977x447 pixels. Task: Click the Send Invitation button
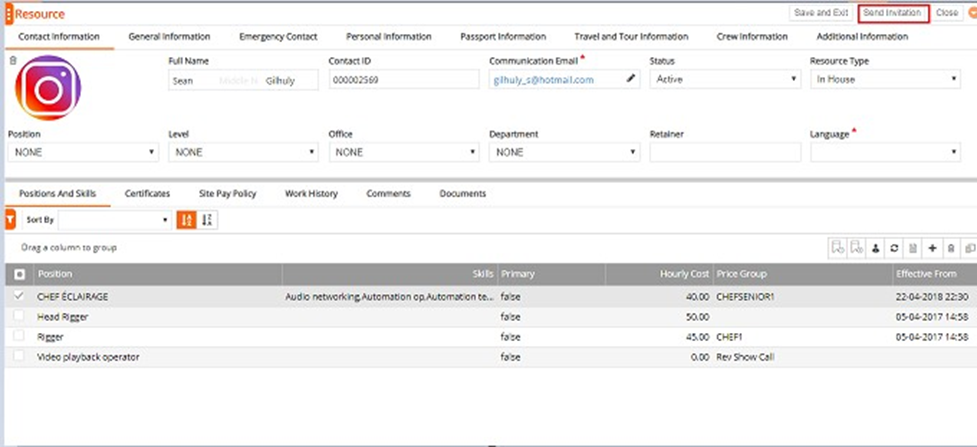tap(892, 13)
